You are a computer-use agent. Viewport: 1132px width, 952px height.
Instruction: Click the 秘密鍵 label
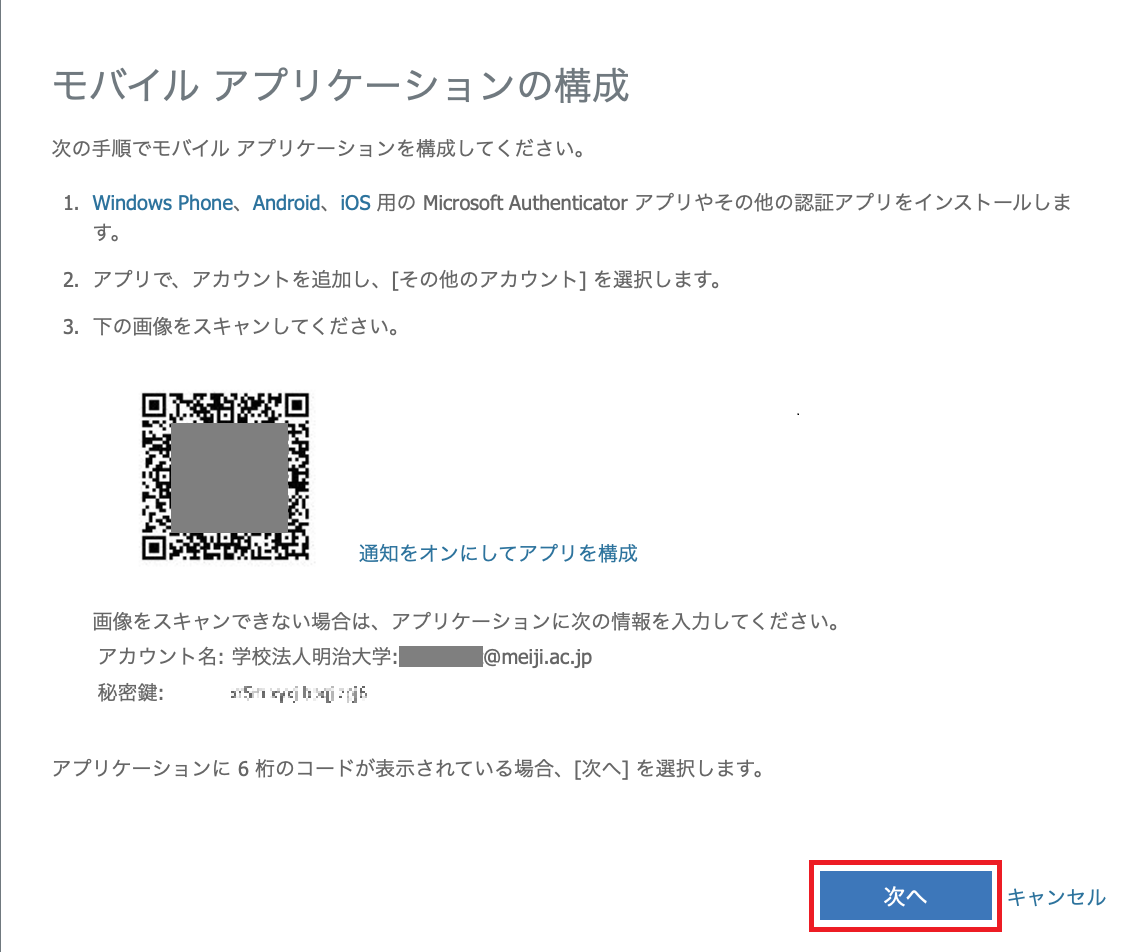click(x=131, y=693)
